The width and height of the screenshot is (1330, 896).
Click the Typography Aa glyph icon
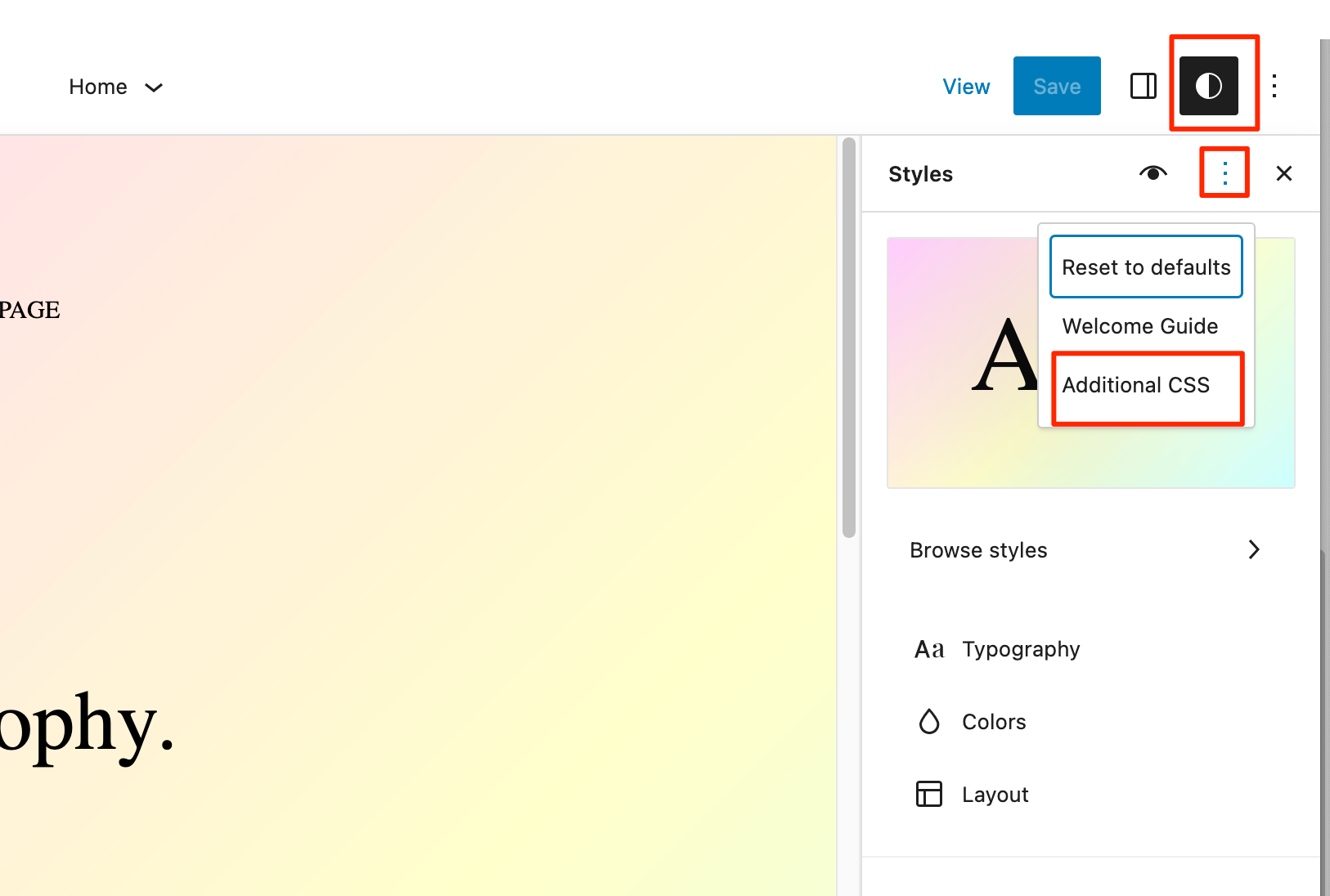(x=929, y=648)
